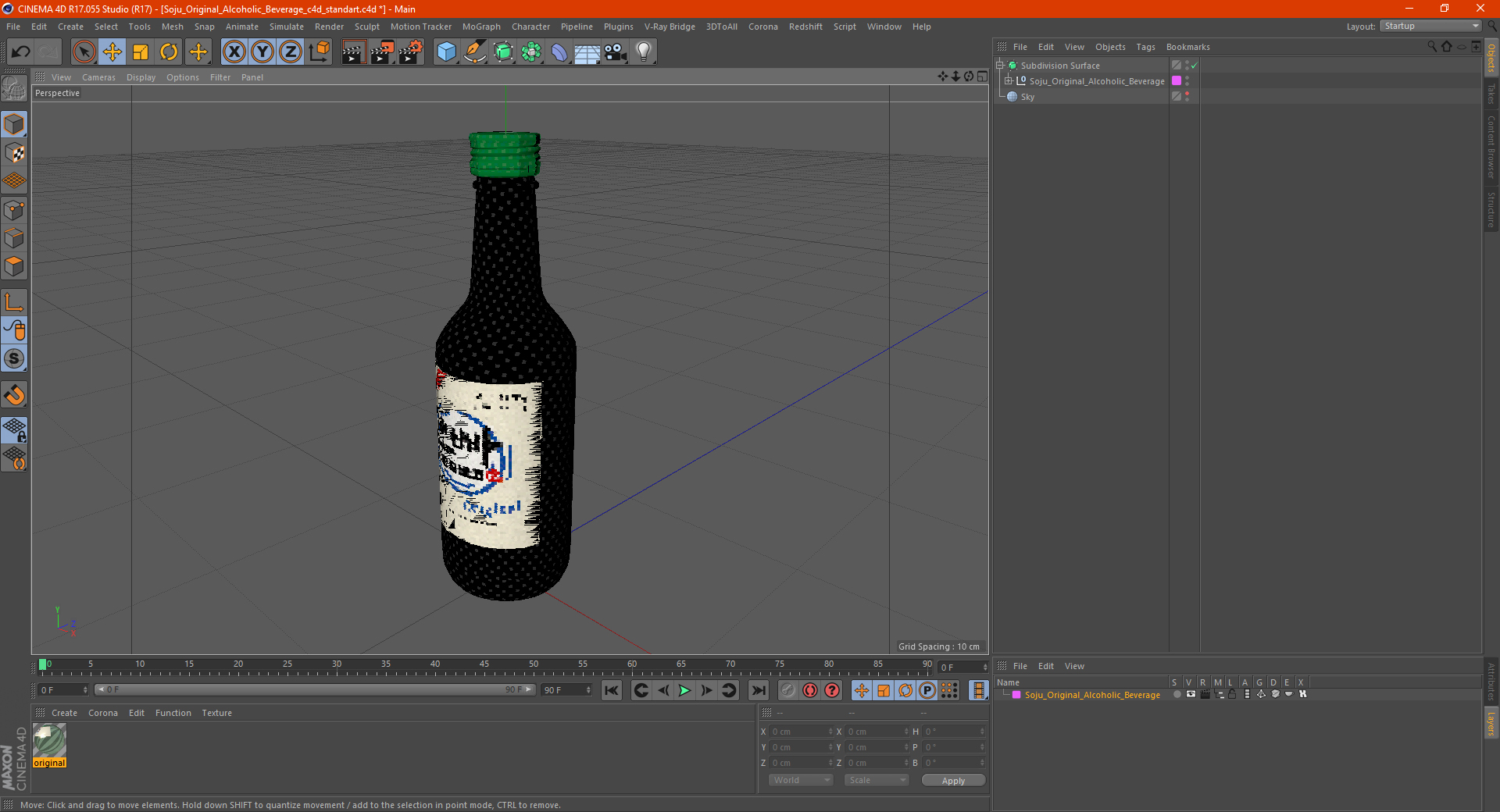Open the material manager Texture menu
This screenshot has width=1500, height=812.
216,713
